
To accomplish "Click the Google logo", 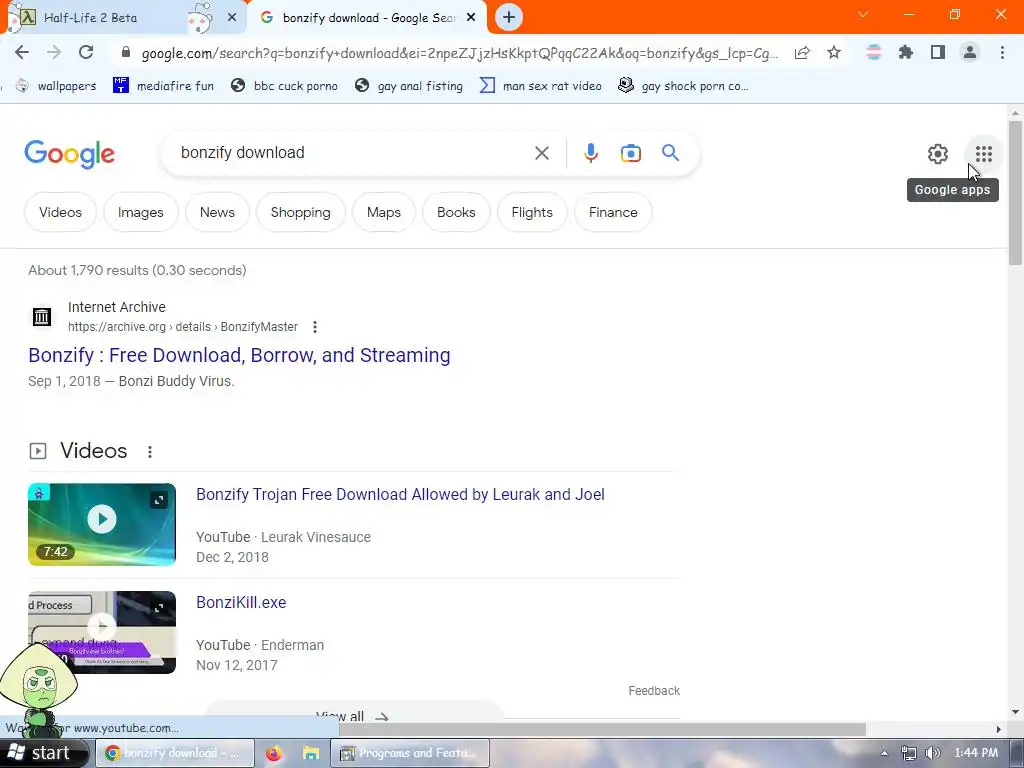I will [69, 154].
